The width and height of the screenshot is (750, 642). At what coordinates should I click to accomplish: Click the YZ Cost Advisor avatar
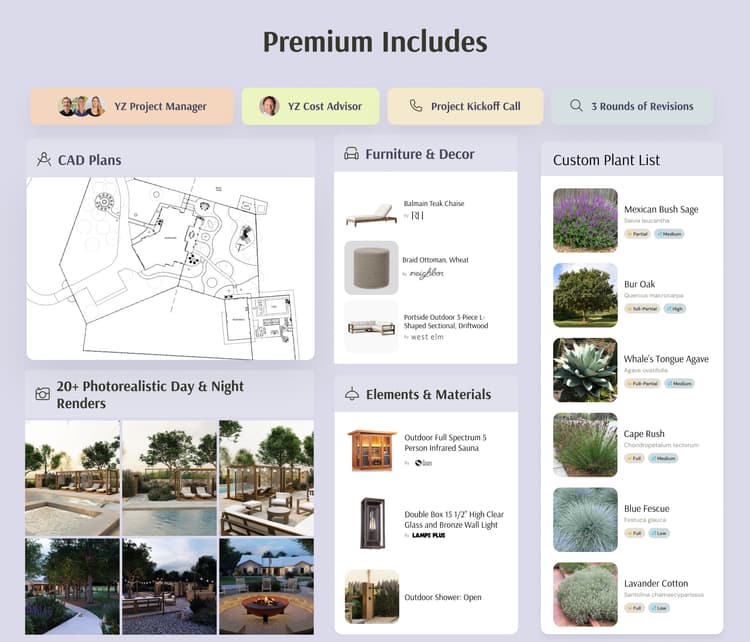pos(269,106)
